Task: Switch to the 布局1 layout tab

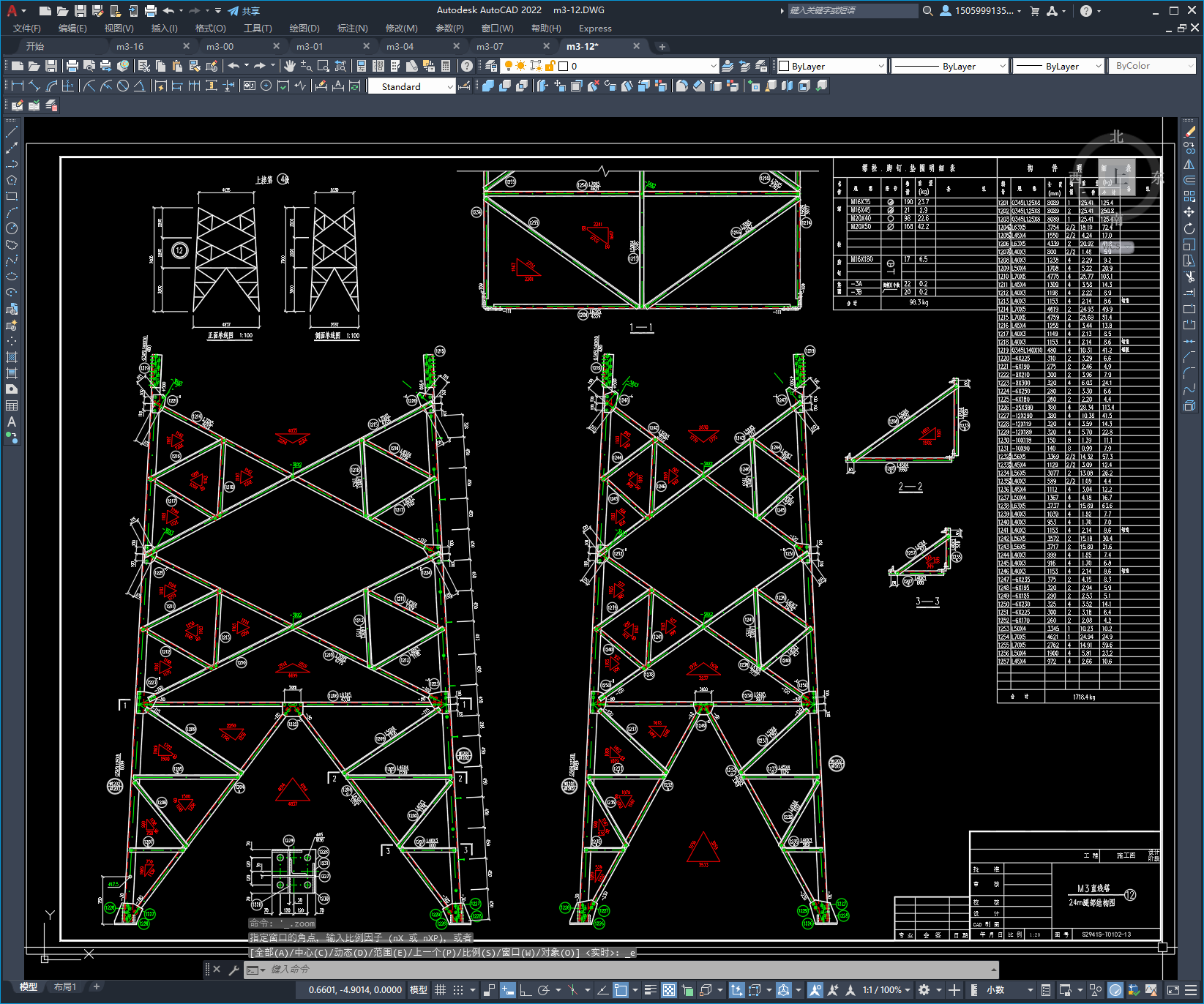Action: coord(65,987)
